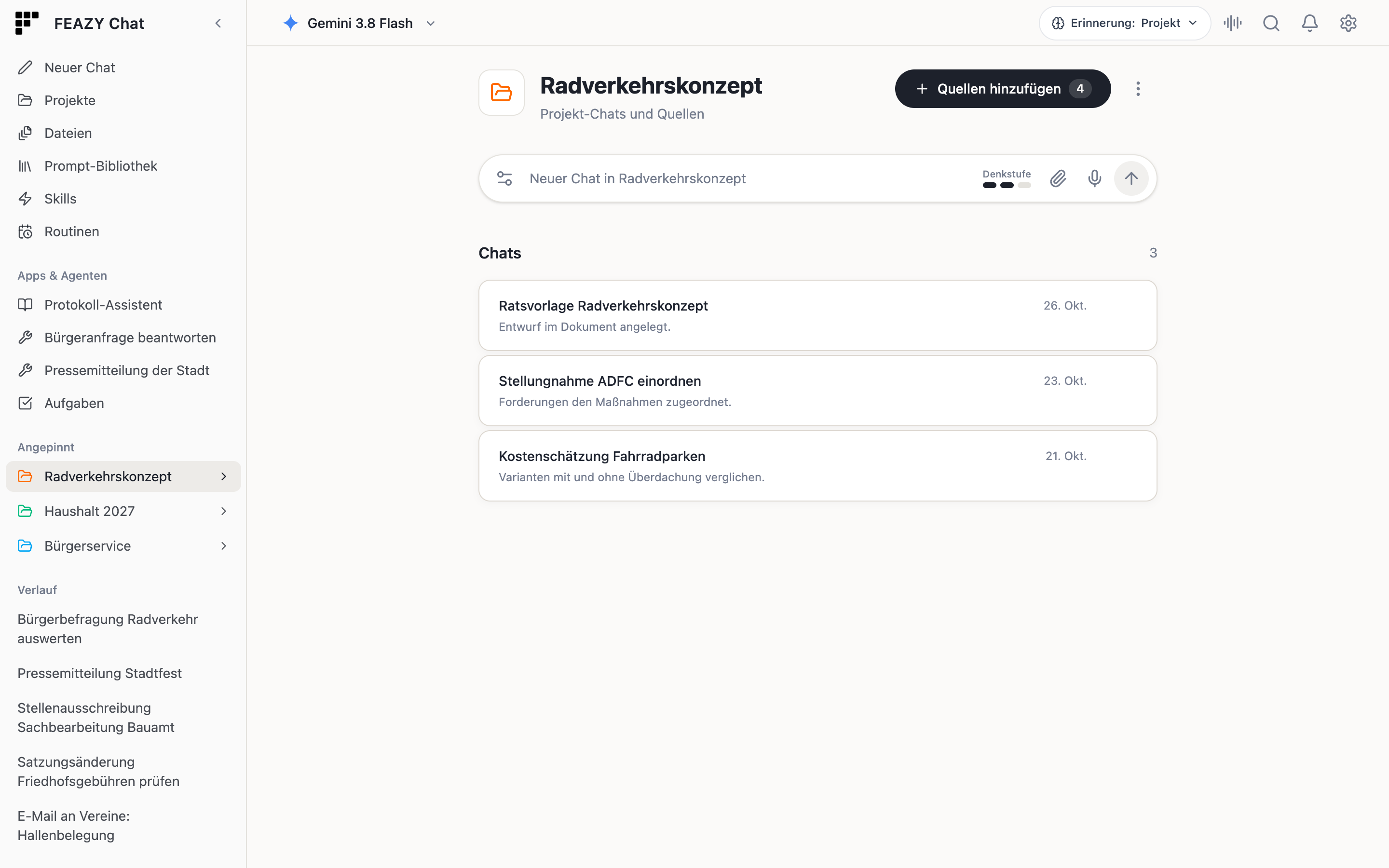1389x868 pixels.
Task: Open Projekte in the sidebar
Action: pos(123,100)
